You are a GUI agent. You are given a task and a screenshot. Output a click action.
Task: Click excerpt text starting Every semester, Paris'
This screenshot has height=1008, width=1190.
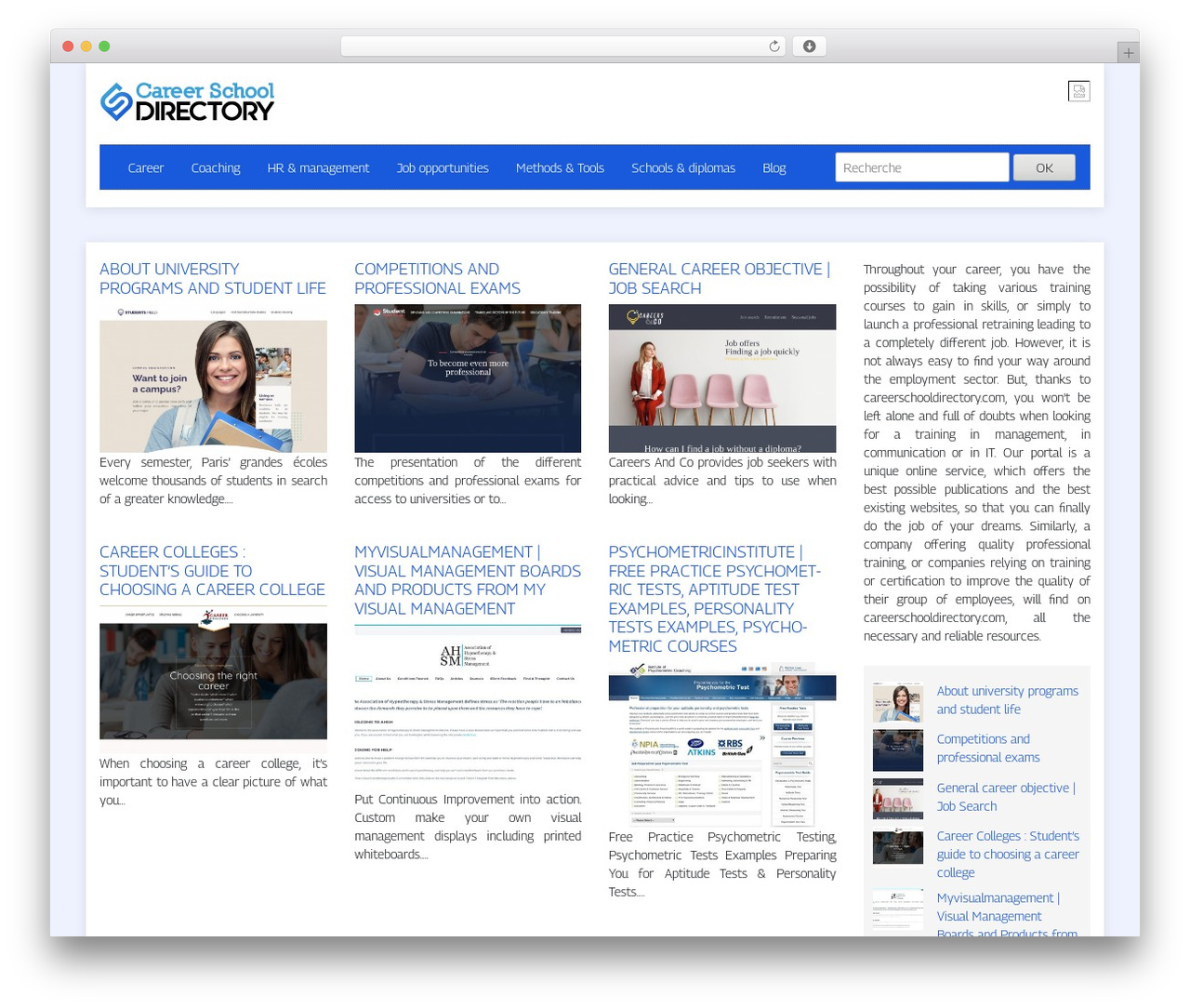coord(213,481)
